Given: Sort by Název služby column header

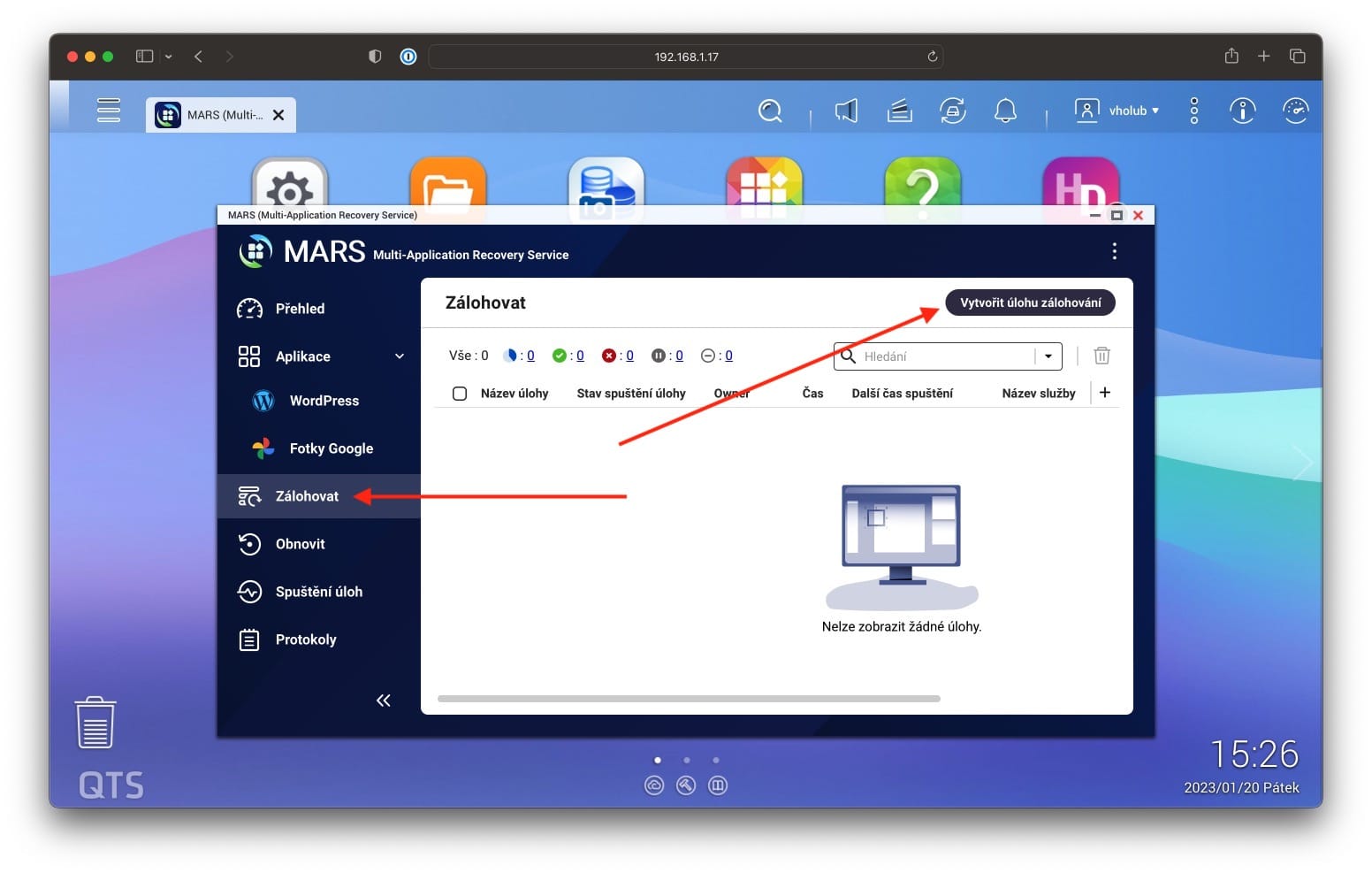Looking at the screenshot, I should click(x=1039, y=394).
